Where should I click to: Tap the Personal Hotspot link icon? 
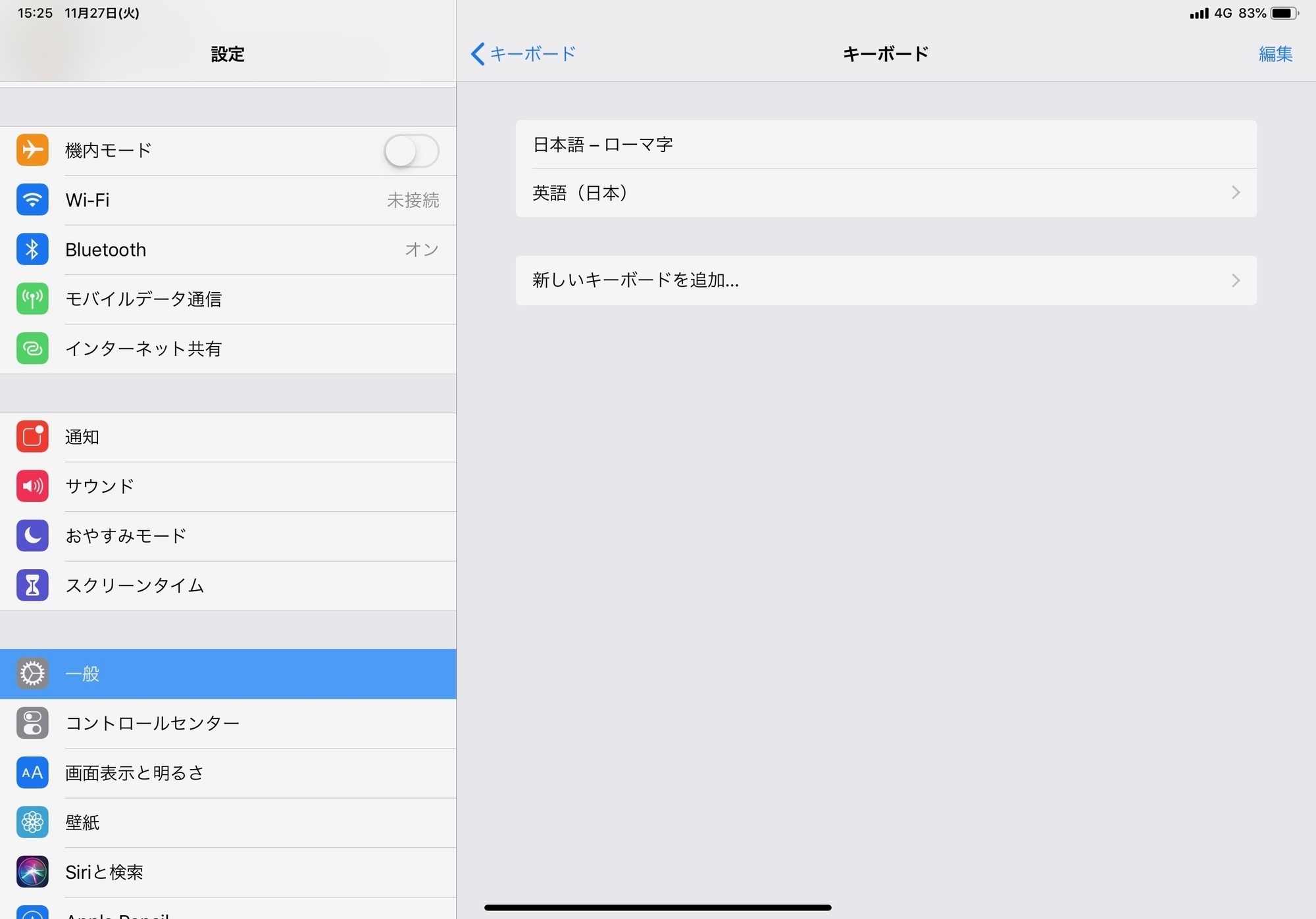(x=32, y=348)
